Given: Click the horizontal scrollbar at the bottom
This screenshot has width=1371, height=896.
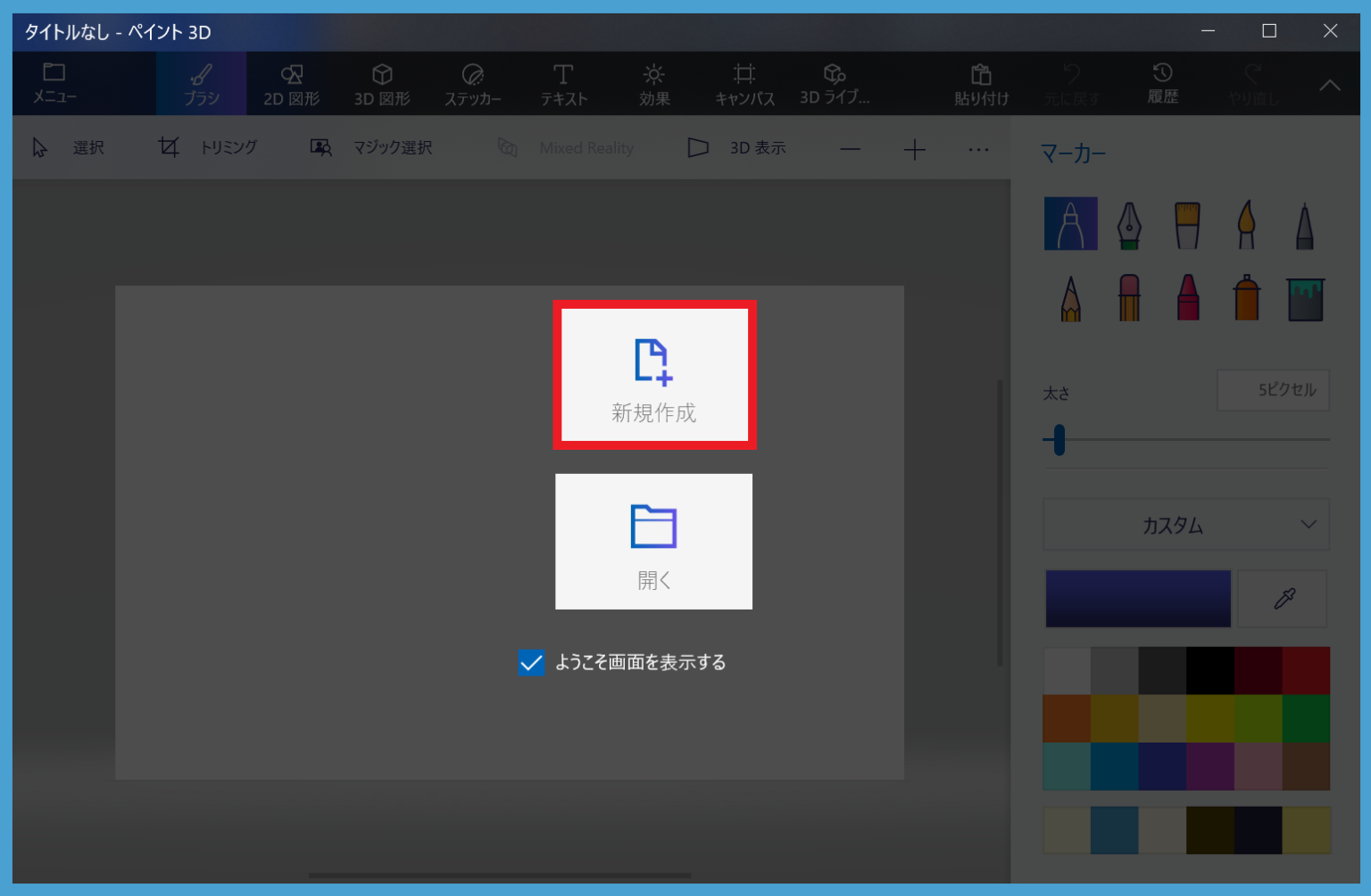Looking at the screenshot, I should tap(500, 875).
